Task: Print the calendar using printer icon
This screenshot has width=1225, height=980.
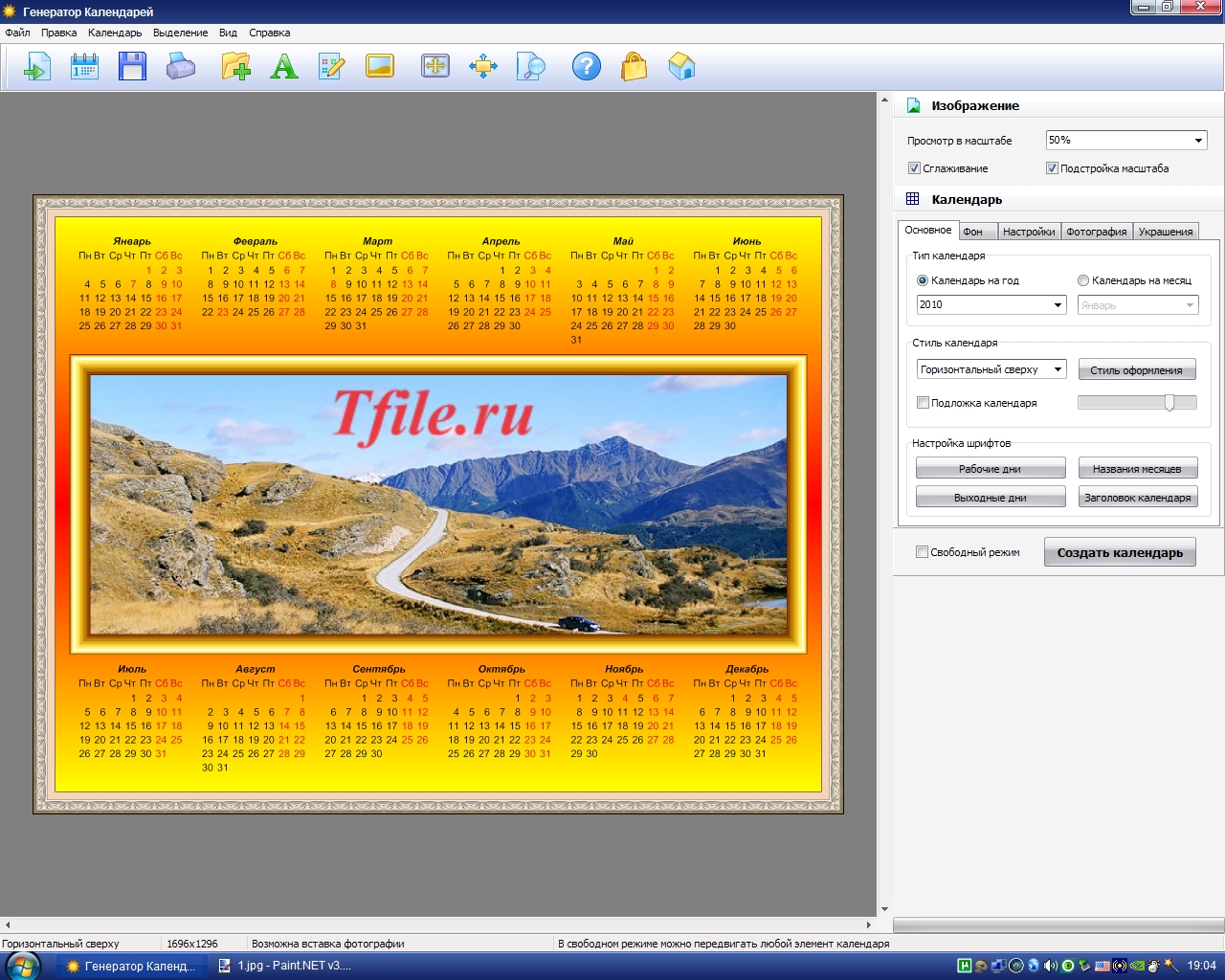Action: [x=181, y=67]
